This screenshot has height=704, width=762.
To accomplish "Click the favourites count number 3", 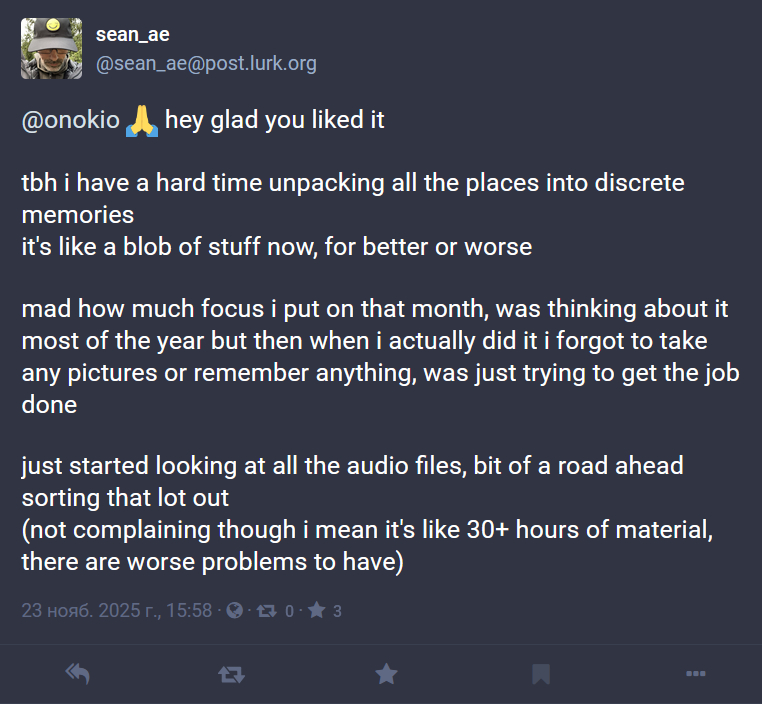I will pos(337,611).
